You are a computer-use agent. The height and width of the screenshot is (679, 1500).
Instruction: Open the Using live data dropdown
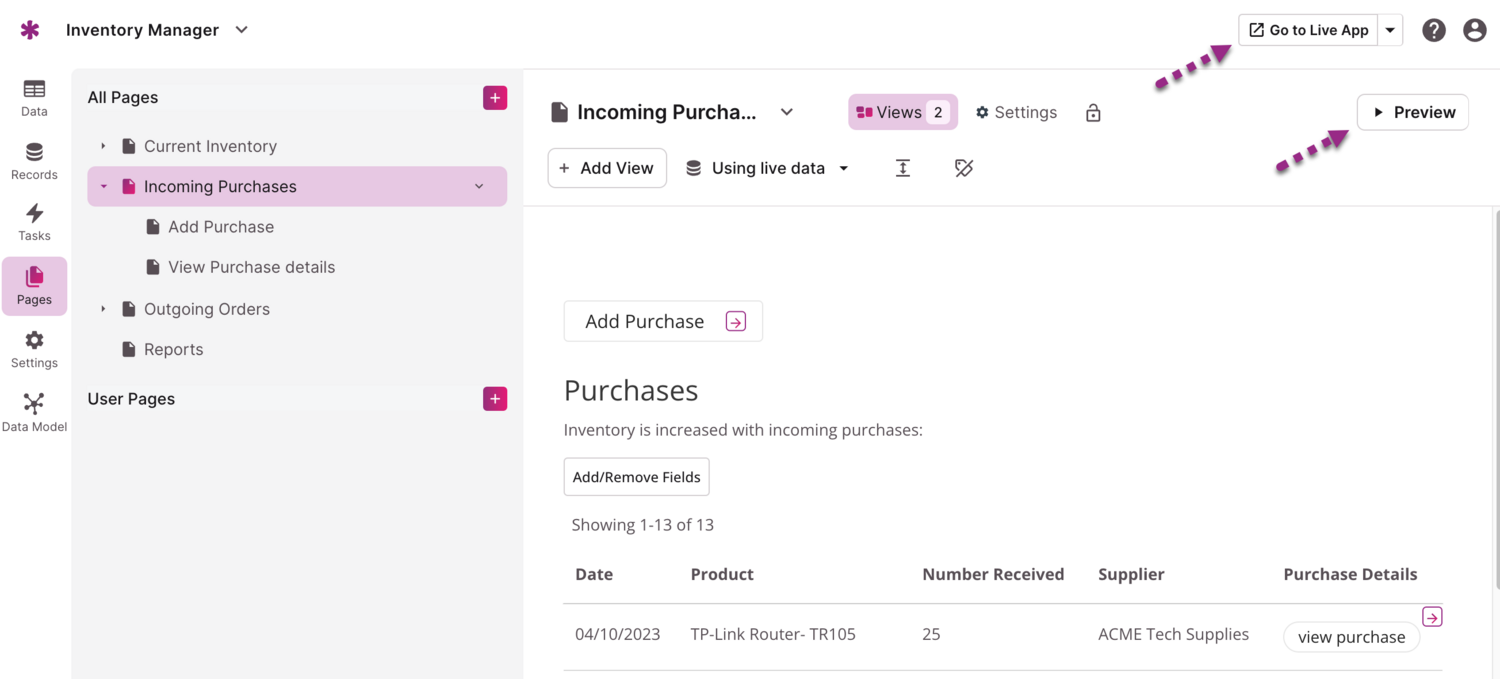click(x=767, y=168)
